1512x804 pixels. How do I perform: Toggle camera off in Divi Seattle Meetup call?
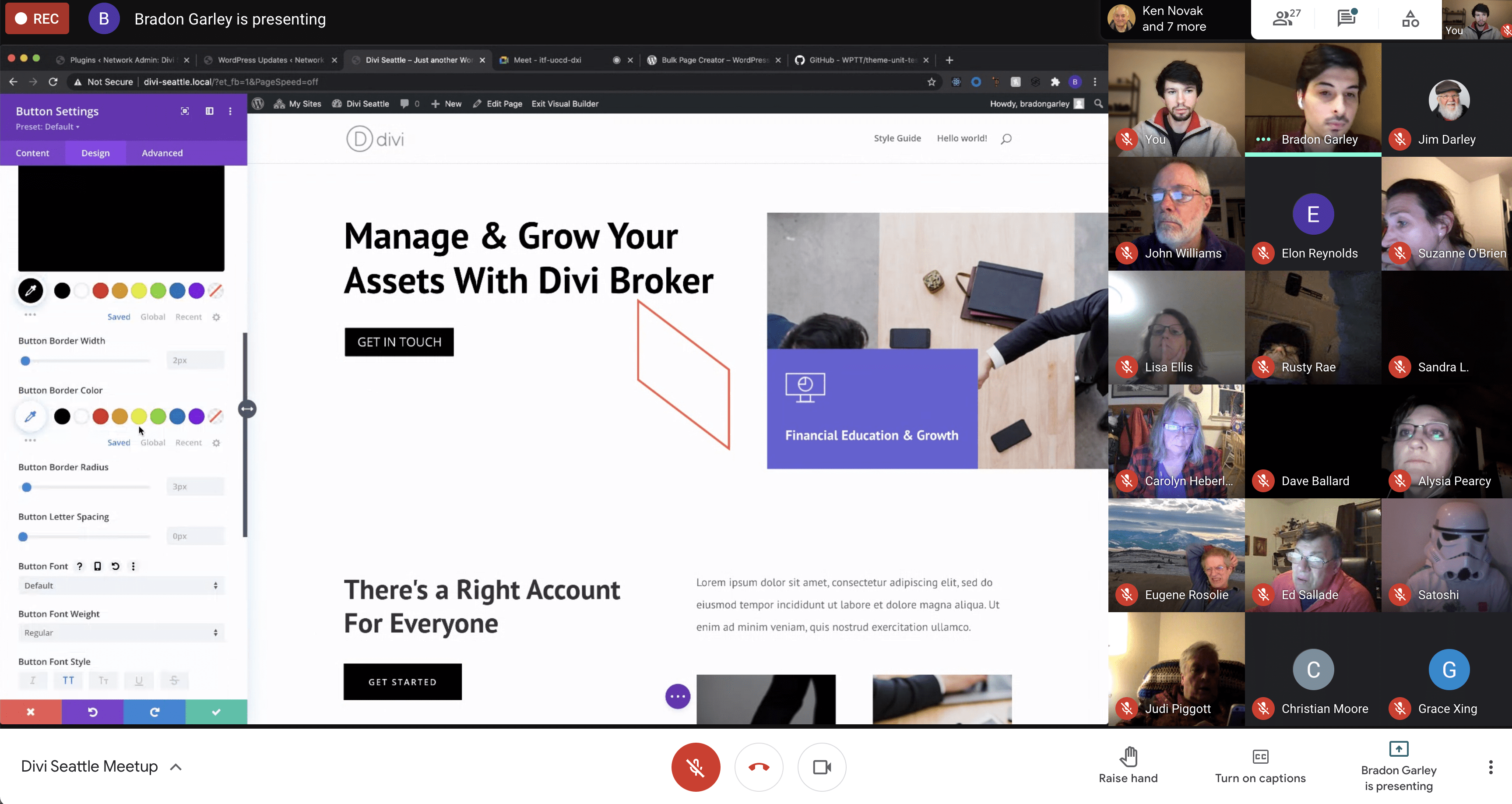tap(822, 766)
